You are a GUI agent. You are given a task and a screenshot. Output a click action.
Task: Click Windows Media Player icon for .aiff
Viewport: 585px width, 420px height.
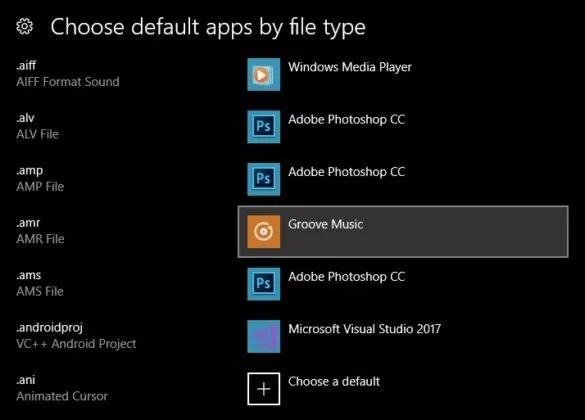pos(263,75)
